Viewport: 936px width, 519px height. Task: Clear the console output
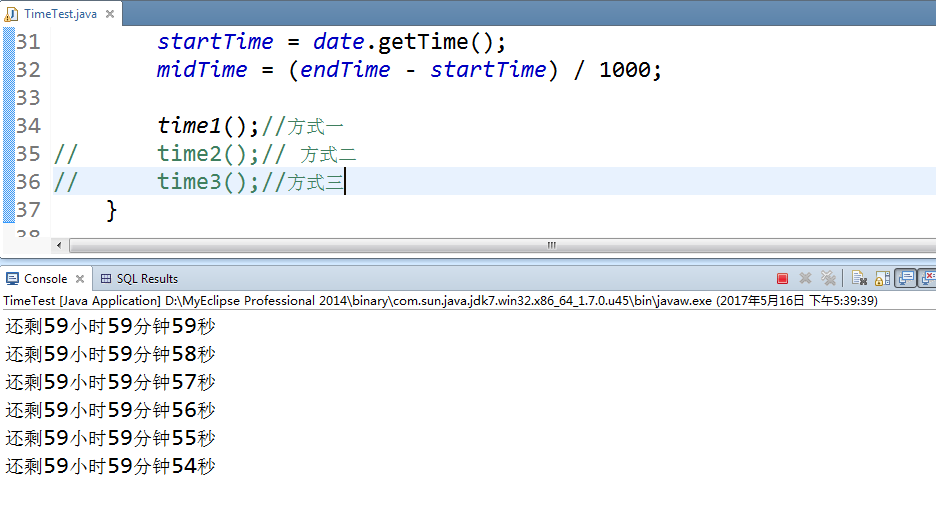pyautogui.click(x=858, y=279)
